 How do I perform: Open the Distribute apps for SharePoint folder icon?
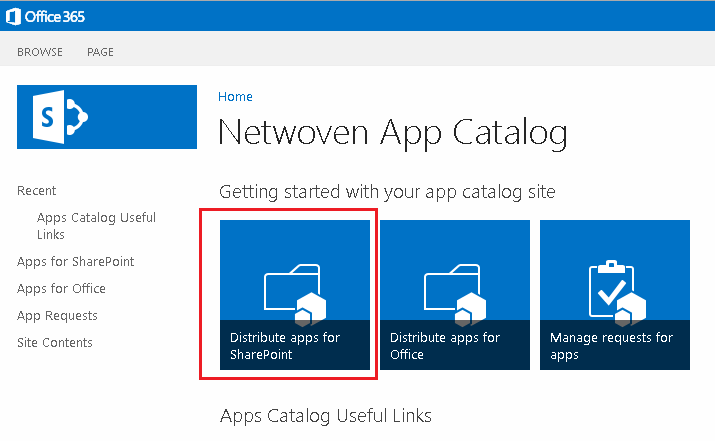[295, 295]
